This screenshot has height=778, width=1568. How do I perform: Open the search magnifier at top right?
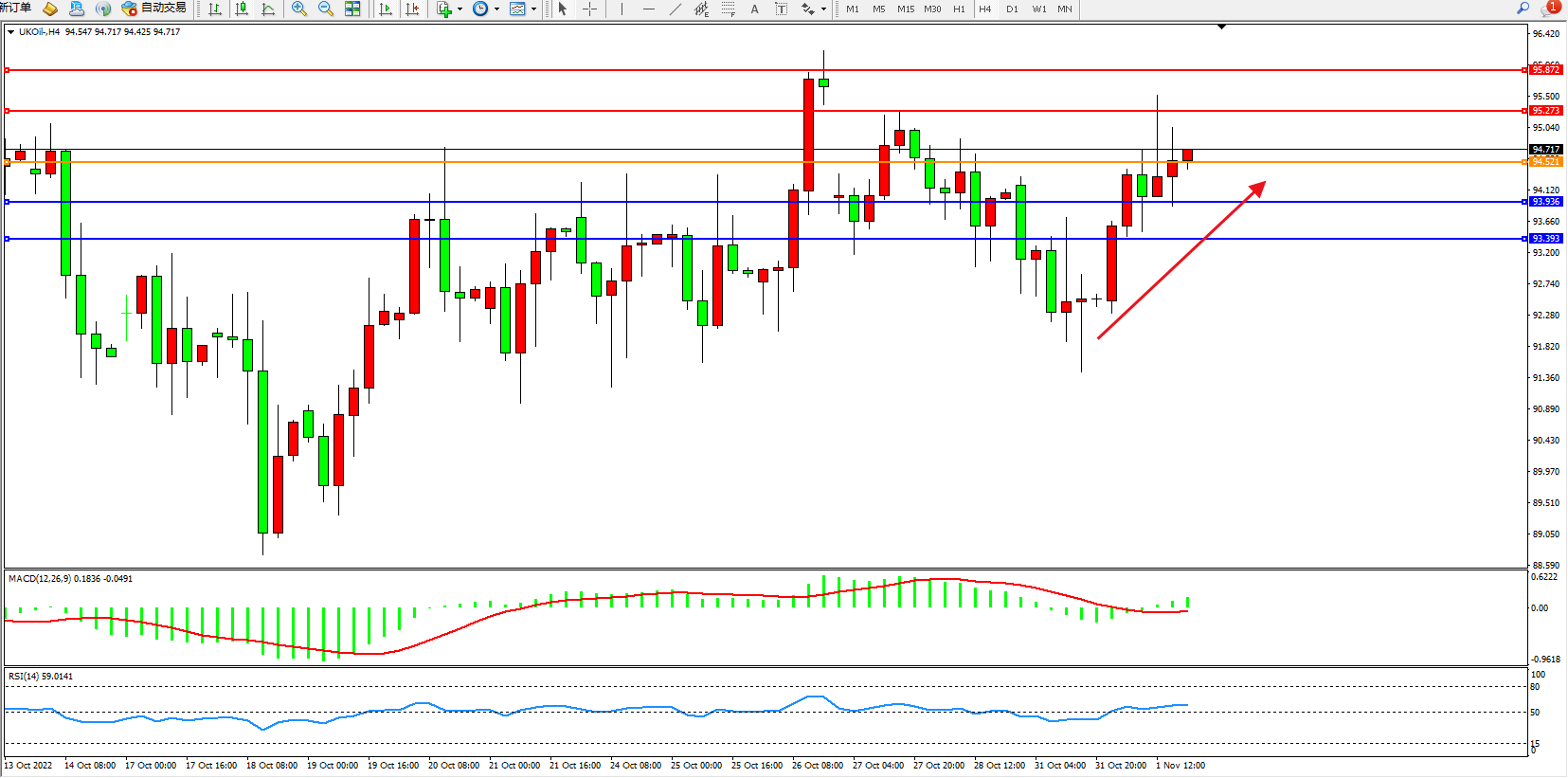[x=1523, y=9]
